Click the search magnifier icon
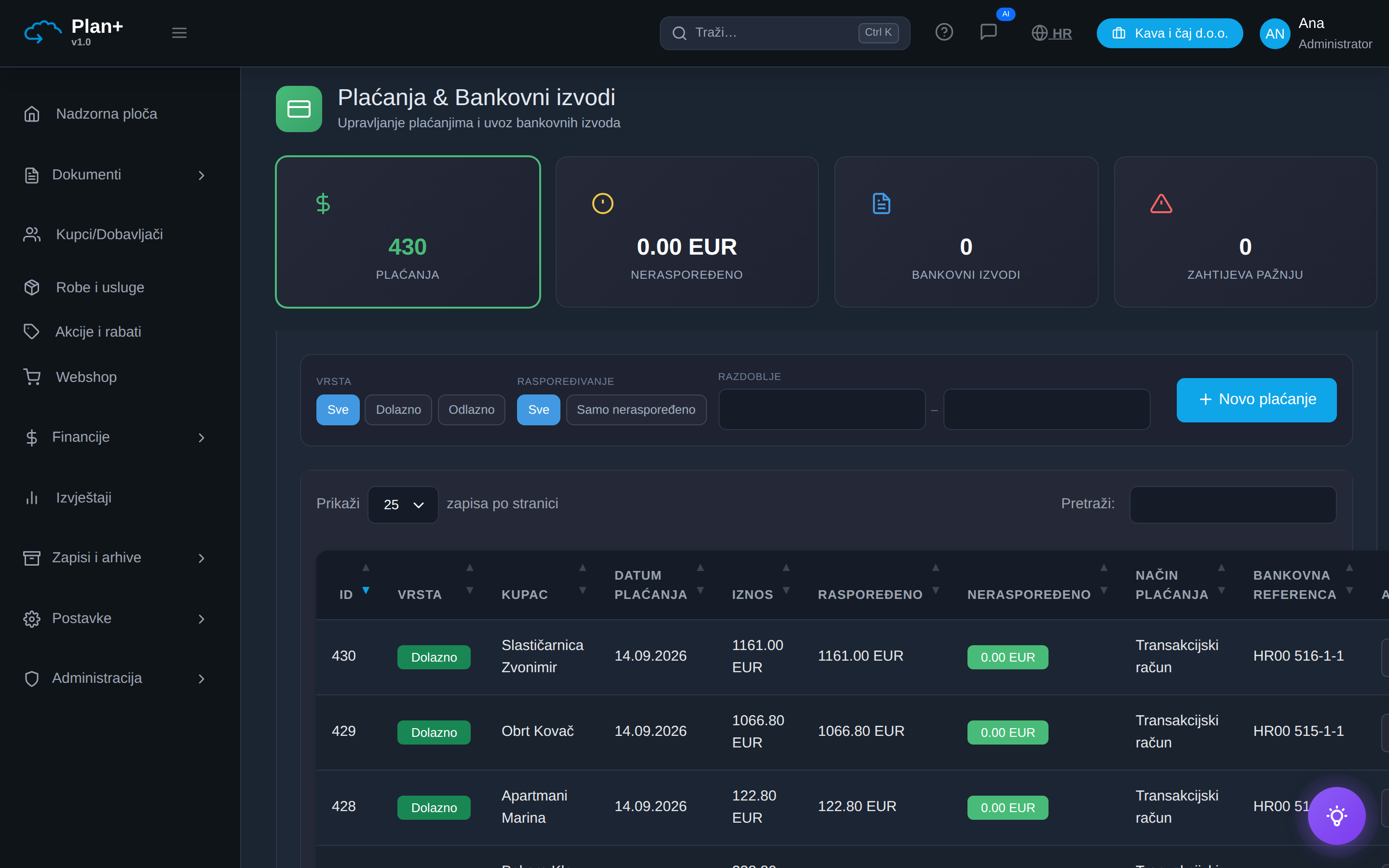Image resolution: width=1389 pixels, height=868 pixels. click(x=679, y=33)
